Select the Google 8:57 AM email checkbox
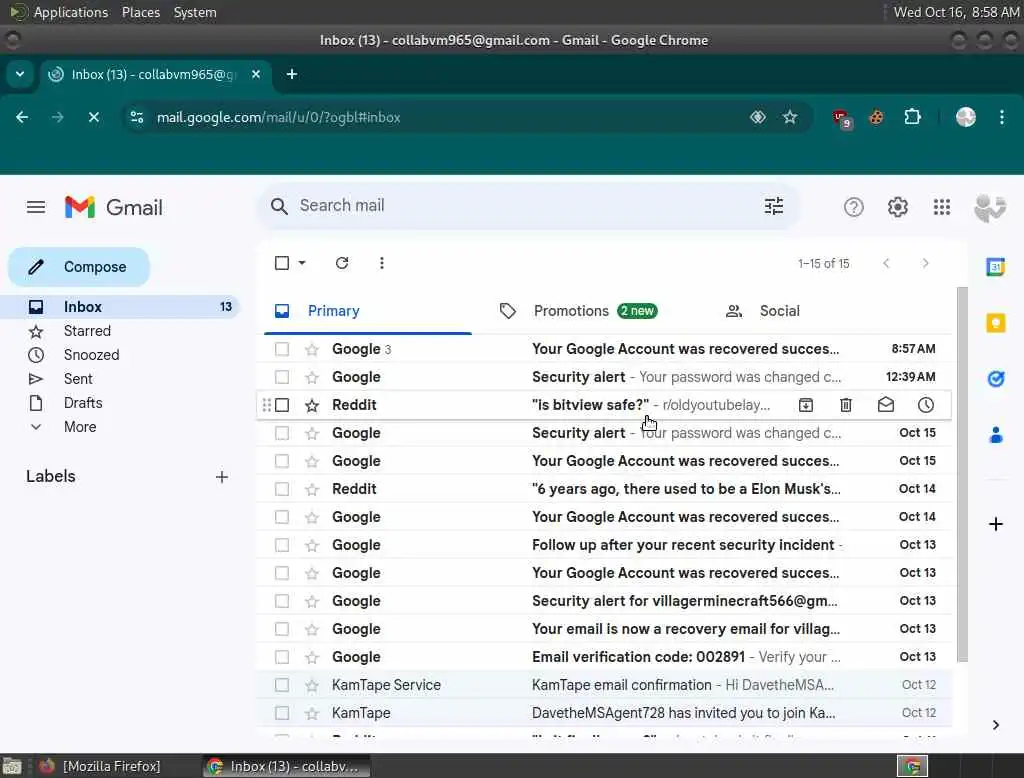 tap(282, 349)
